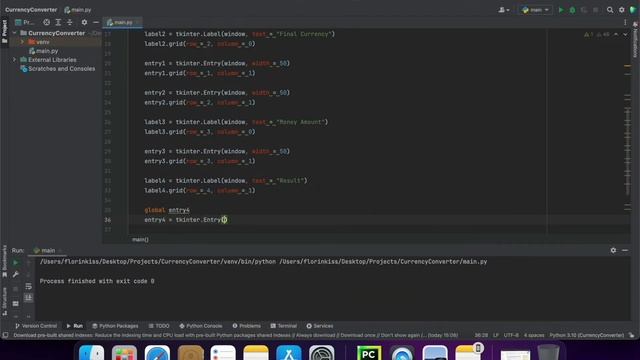Collapse all in Project panel toolbar
The image size is (640, 360).
(x=69, y=22)
